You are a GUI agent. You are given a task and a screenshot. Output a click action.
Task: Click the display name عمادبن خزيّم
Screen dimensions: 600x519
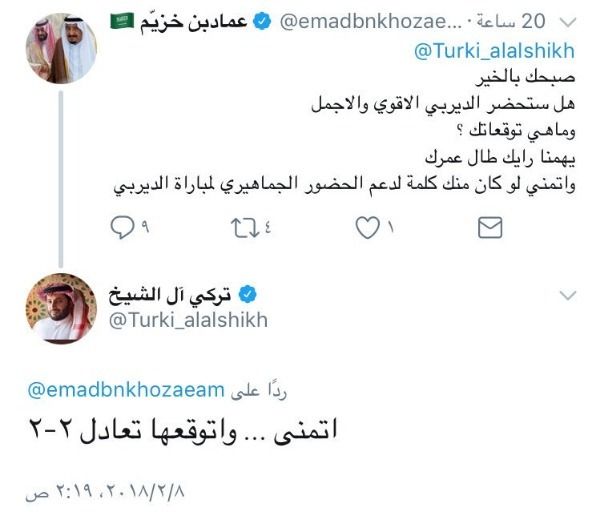(194, 22)
